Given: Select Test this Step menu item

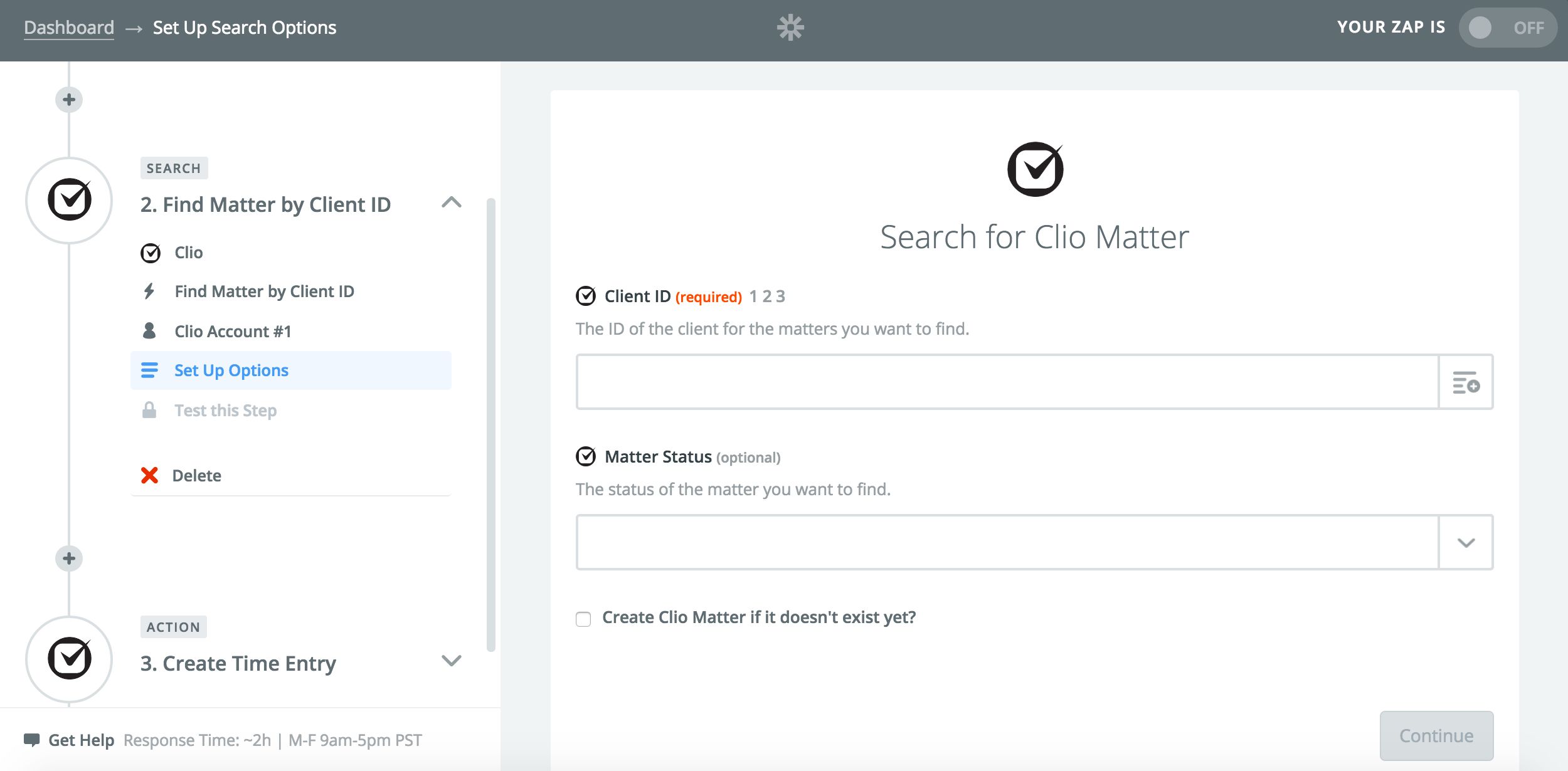Looking at the screenshot, I should click(x=291, y=410).
